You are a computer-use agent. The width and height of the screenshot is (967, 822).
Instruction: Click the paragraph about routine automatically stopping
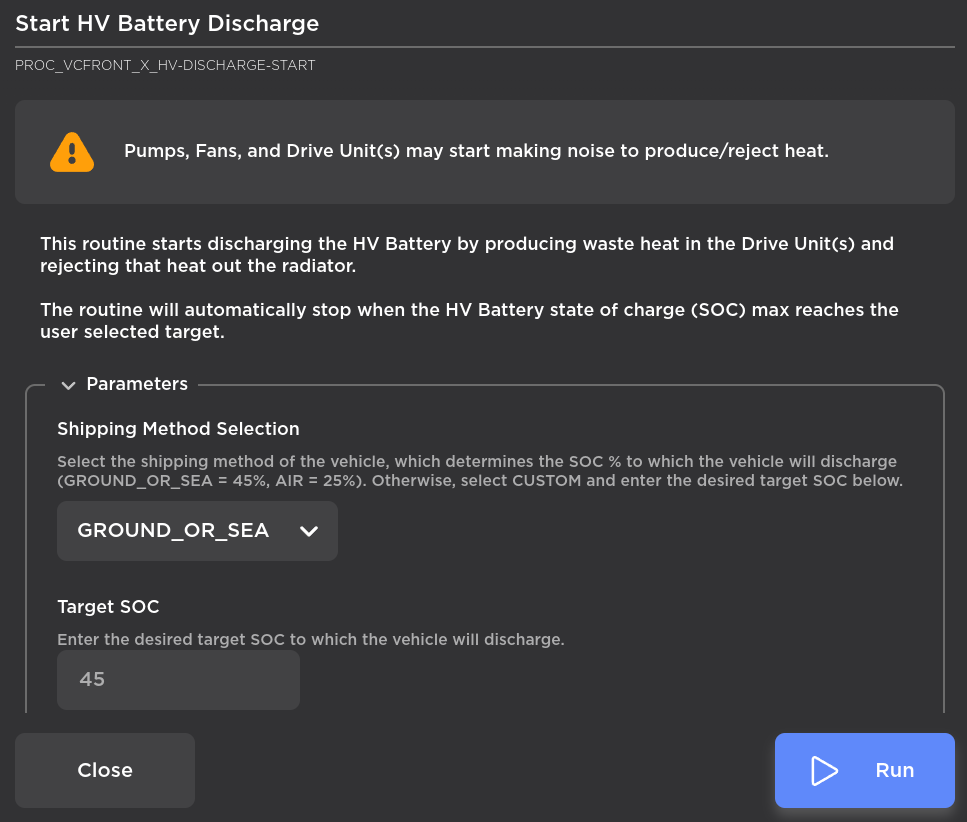[x=468, y=321]
